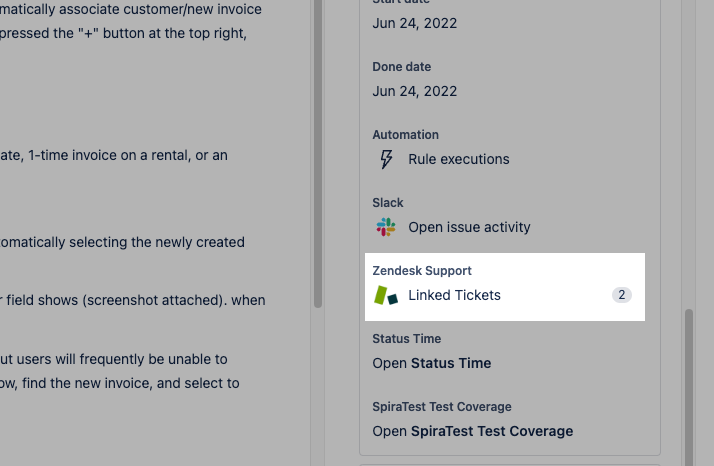The height and width of the screenshot is (466, 714).
Task: Click the SpiraTest Test Coverage label
Action: (442, 407)
